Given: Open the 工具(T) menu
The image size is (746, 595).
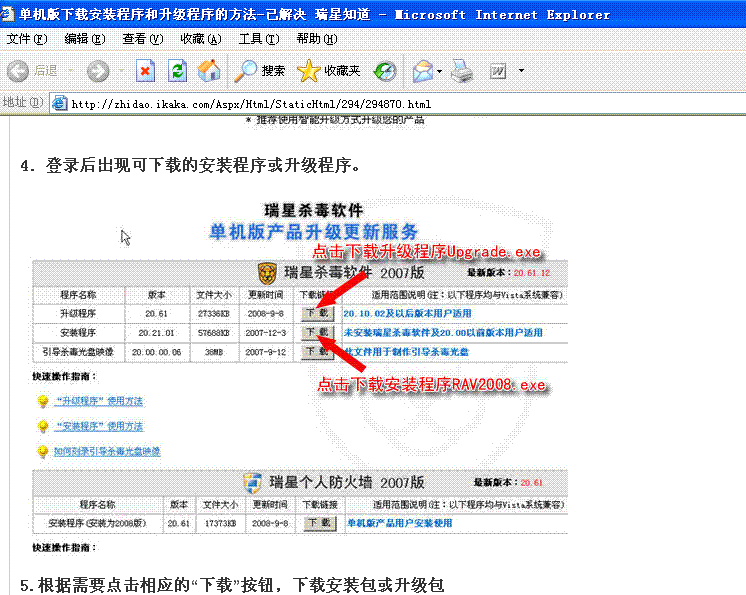Looking at the screenshot, I should point(259,39).
